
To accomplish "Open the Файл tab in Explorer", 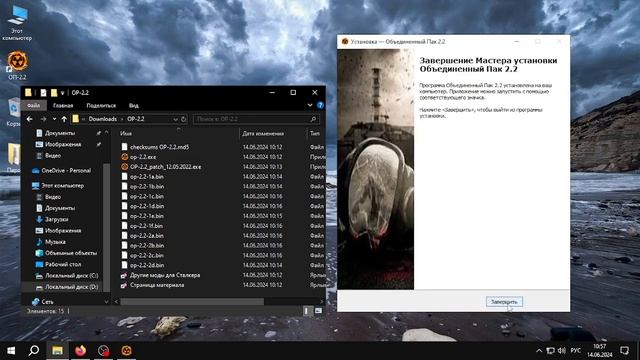I will click(33, 105).
